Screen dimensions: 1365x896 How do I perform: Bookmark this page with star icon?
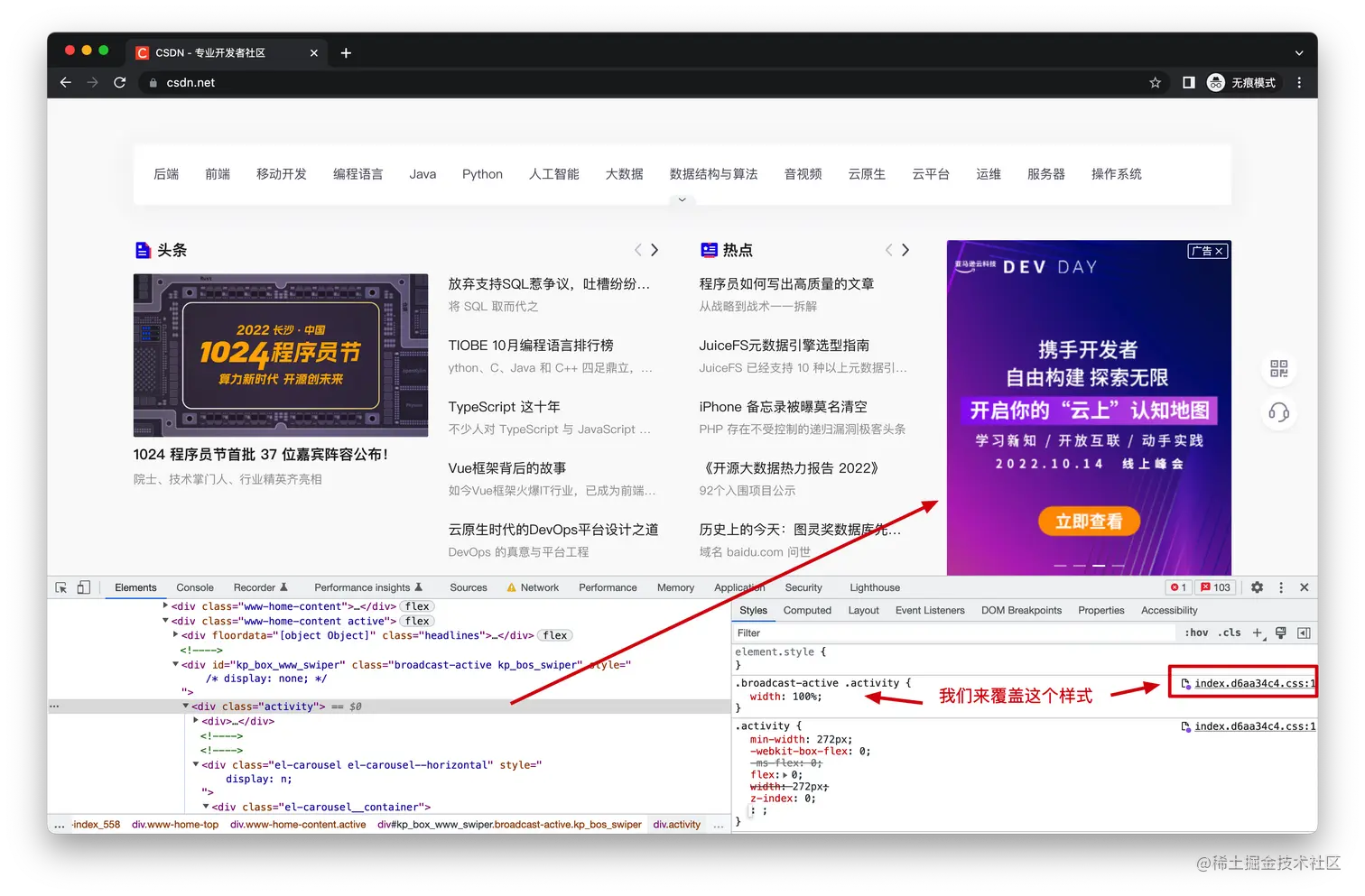coord(1155,82)
